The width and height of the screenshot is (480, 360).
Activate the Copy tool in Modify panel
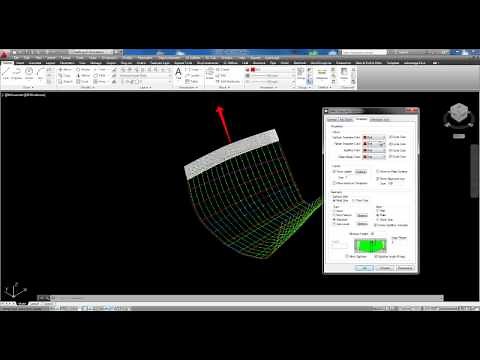[65, 75]
